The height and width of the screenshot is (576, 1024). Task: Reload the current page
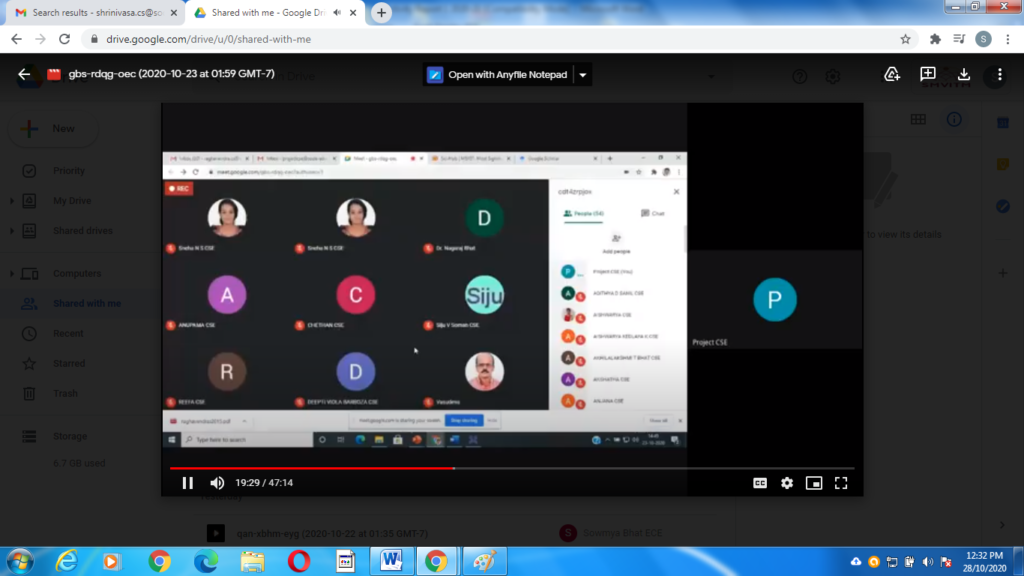click(65, 39)
